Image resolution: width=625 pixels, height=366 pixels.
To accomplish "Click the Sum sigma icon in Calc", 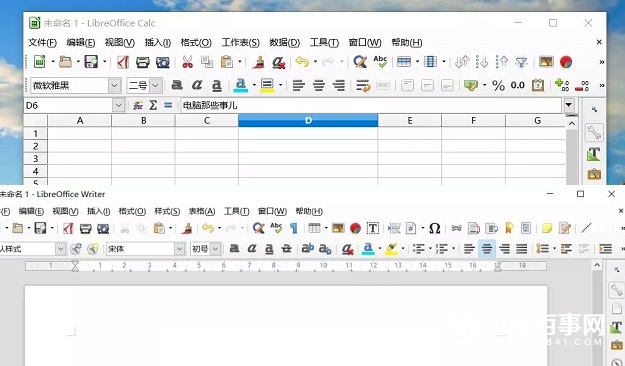I will coord(153,105).
